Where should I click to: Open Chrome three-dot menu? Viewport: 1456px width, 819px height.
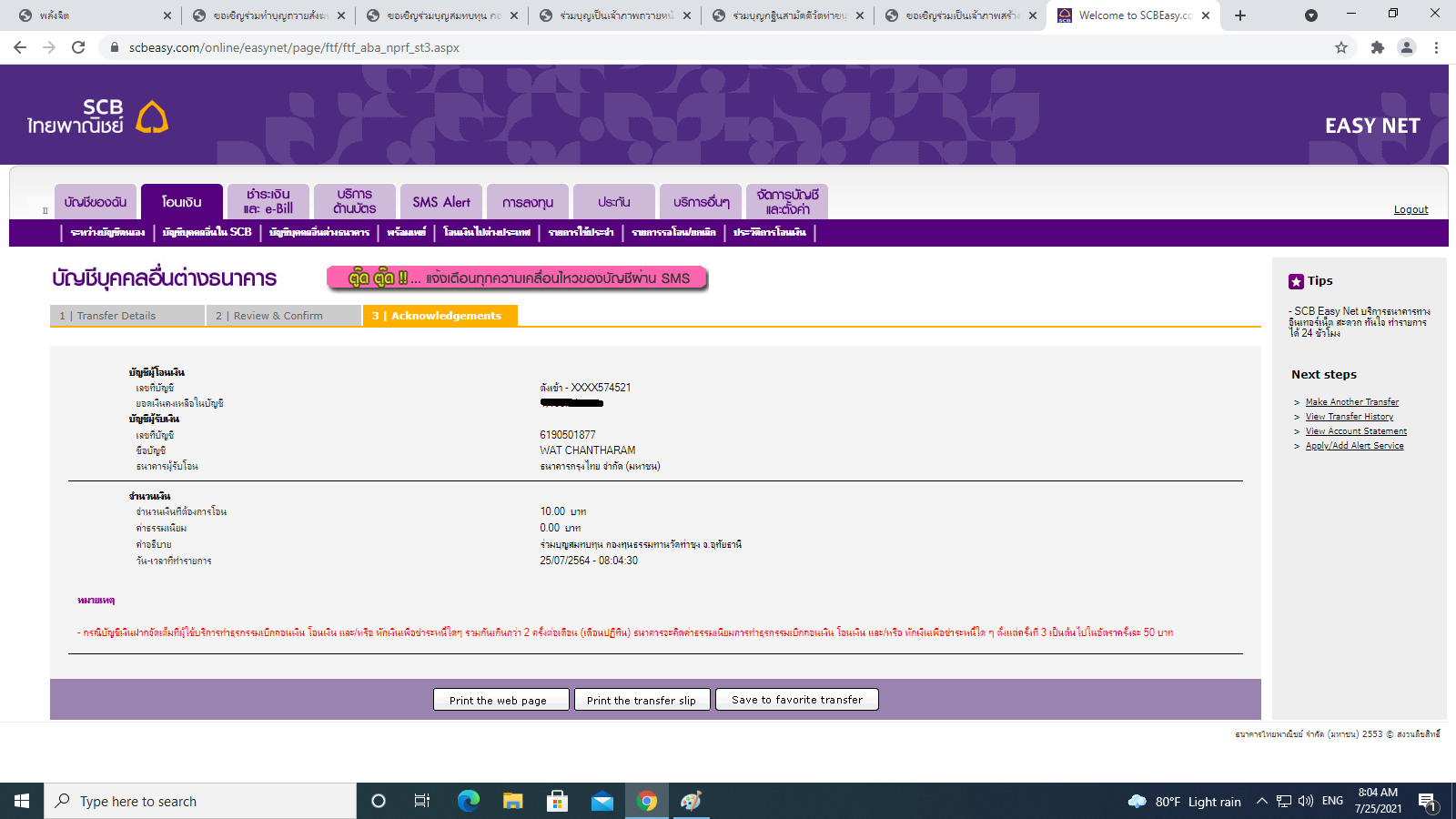click(x=1436, y=47)
